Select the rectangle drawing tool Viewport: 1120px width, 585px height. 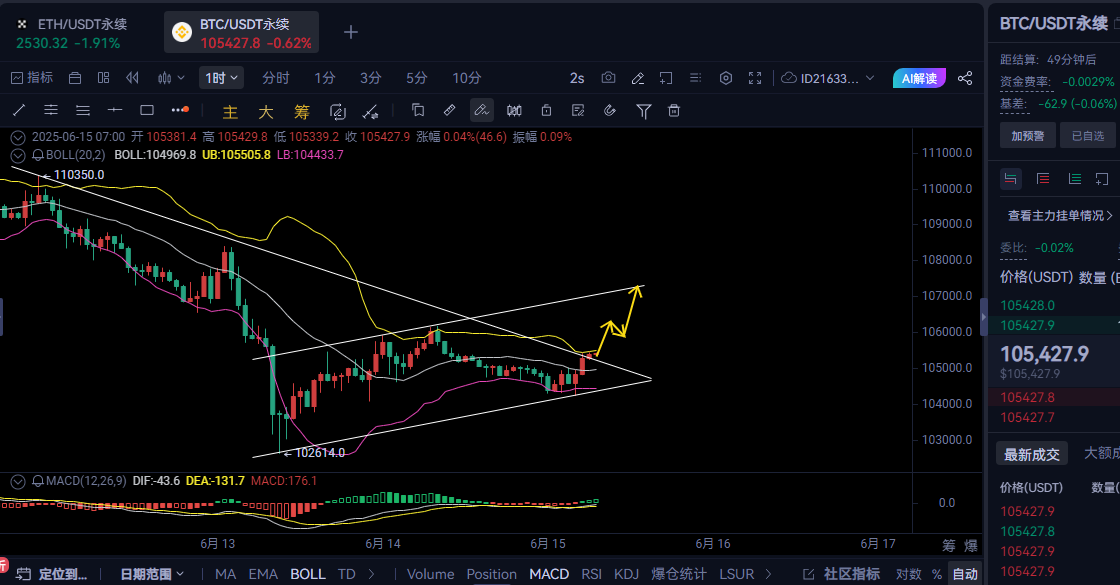147,110
